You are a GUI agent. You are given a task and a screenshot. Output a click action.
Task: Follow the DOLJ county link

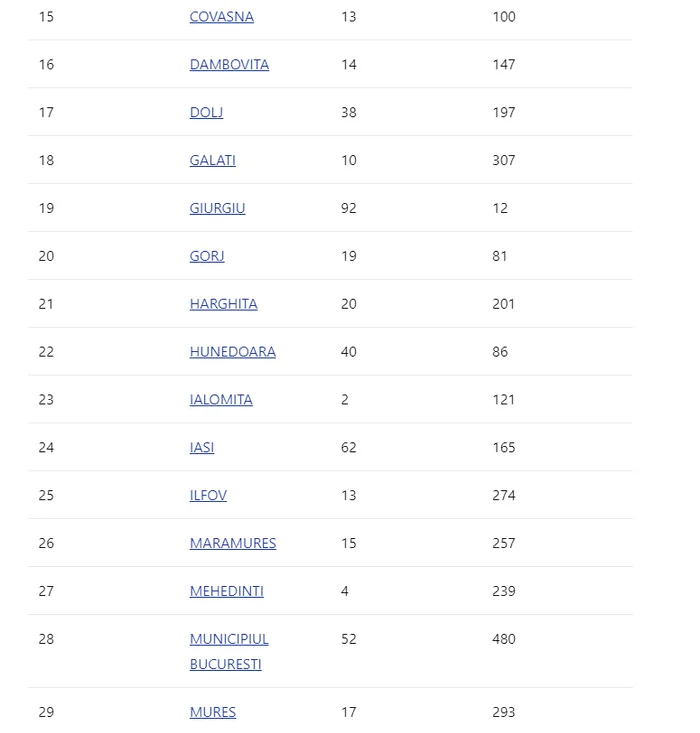point(206,113)
